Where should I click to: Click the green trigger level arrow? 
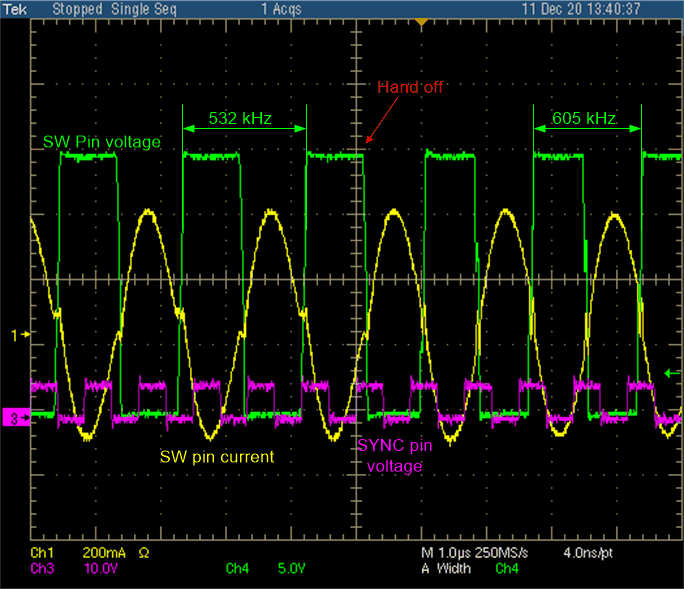tap(671, 373)
